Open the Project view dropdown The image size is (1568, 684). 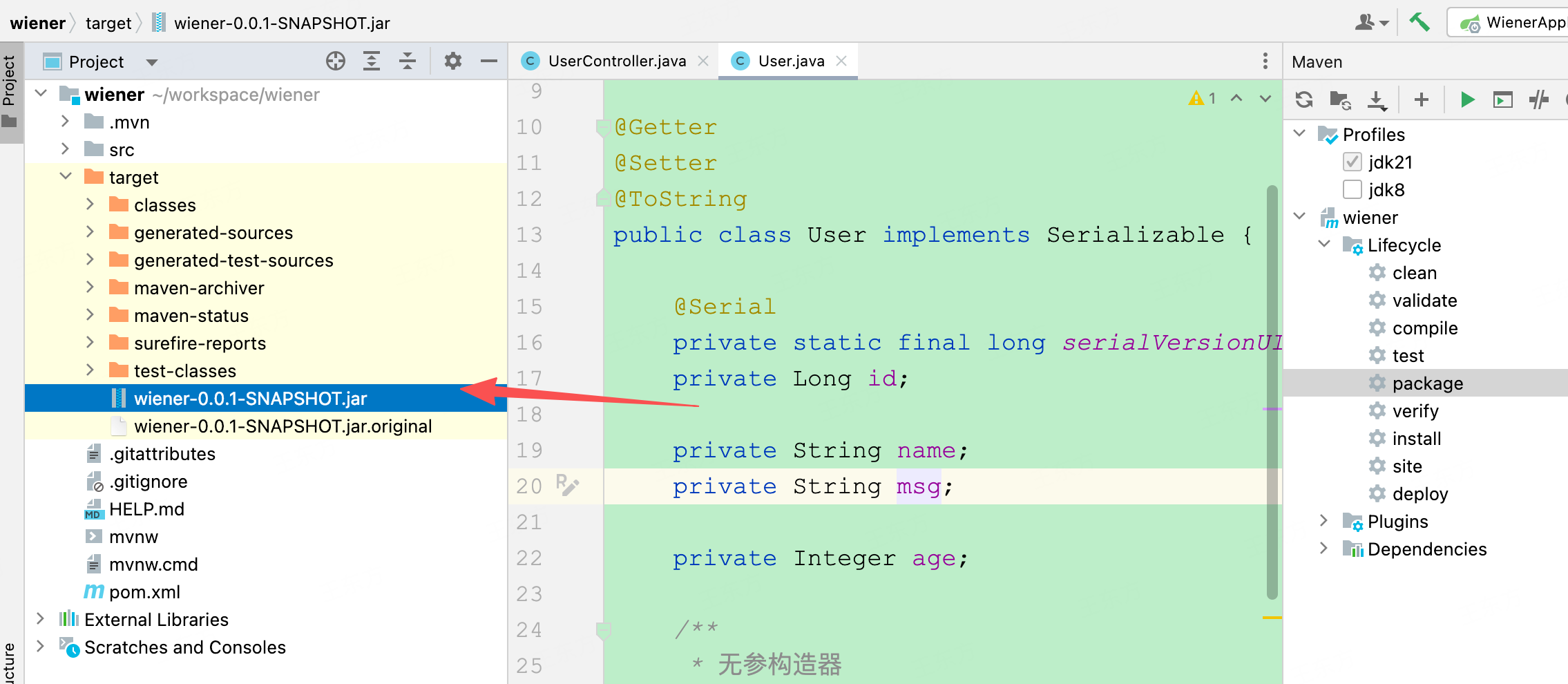tap(152, 62)
